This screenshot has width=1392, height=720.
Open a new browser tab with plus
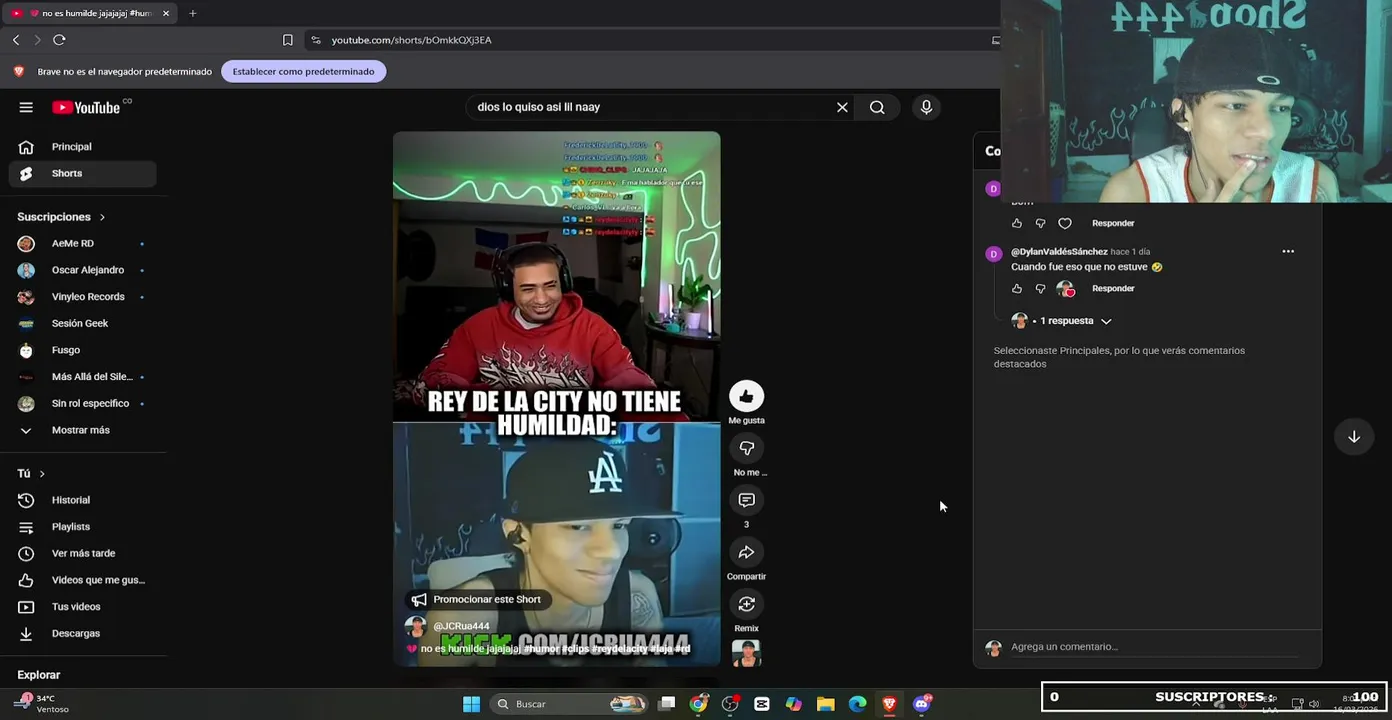(x=193, y=13)
